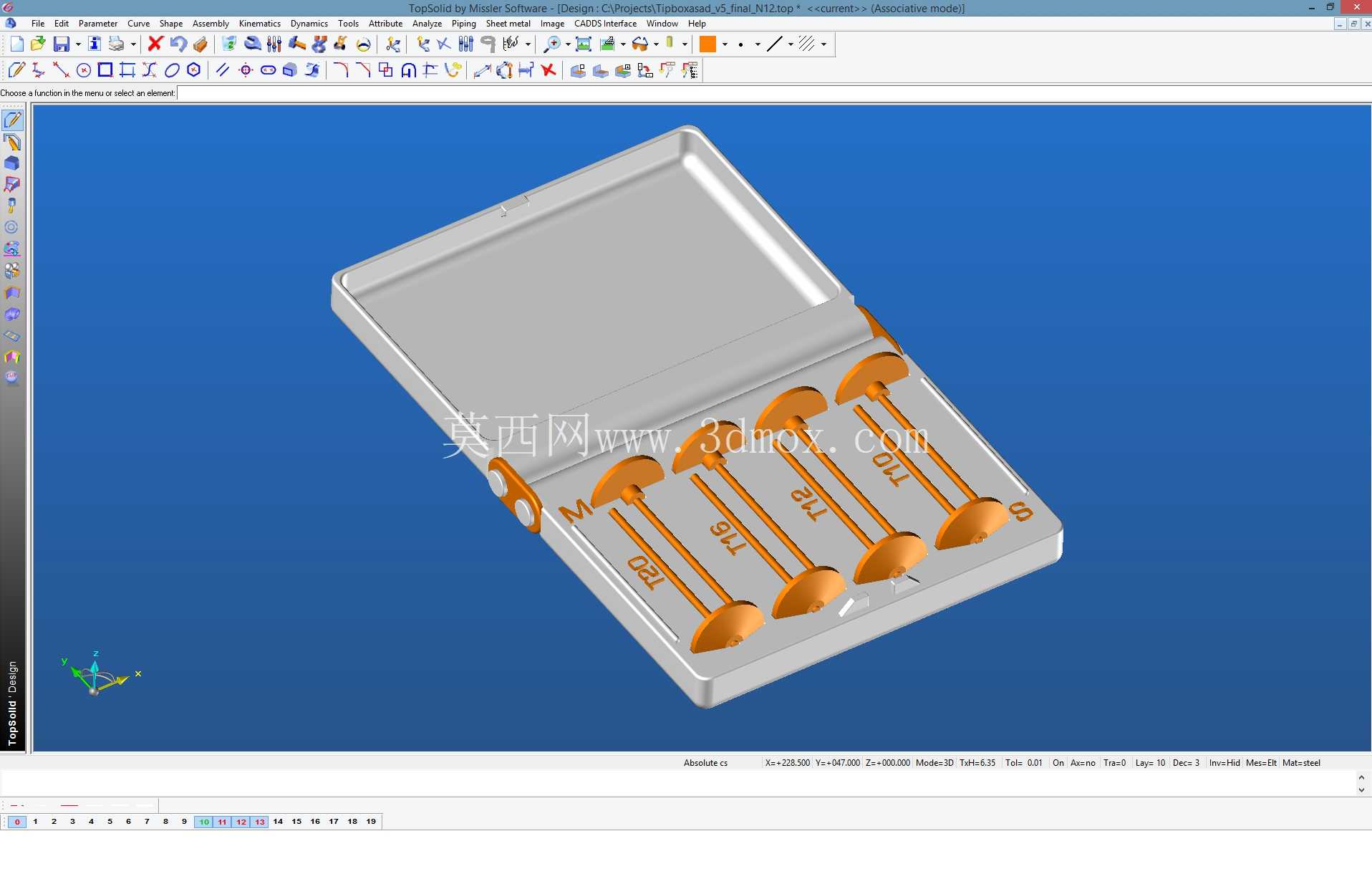
Task: Print using the printer icon
Action: click(x=116, y=44)
